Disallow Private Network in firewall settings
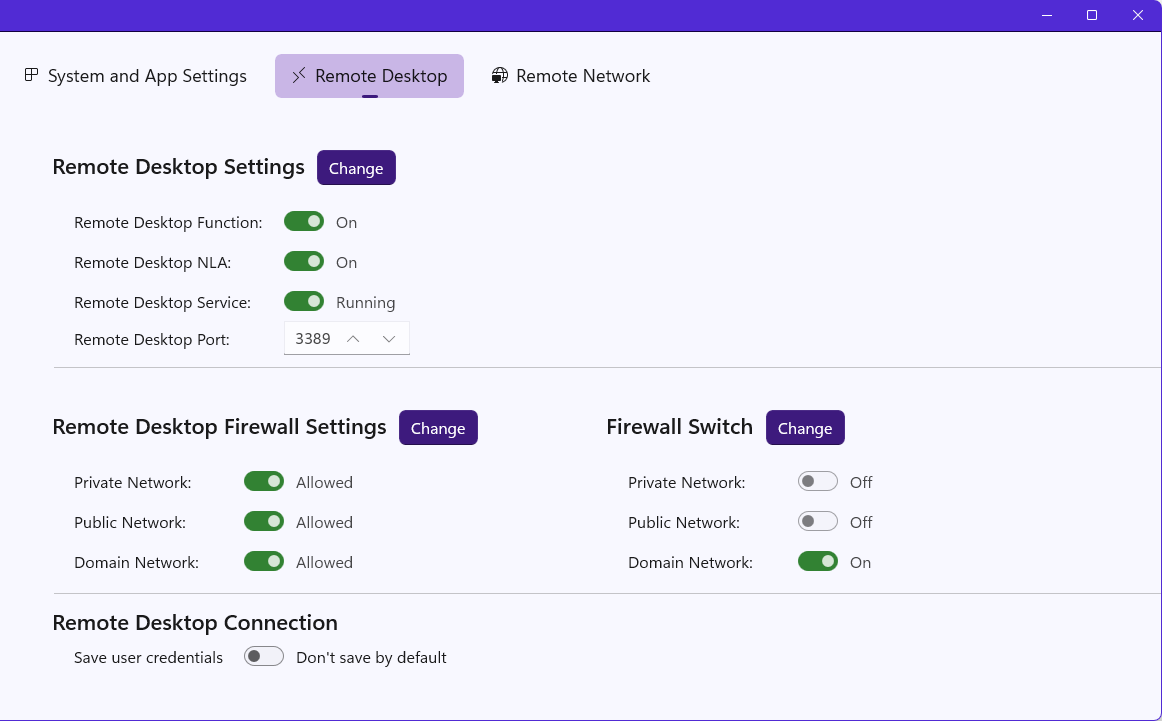Viewport: 1162px width, 721px height. [264, 481]
